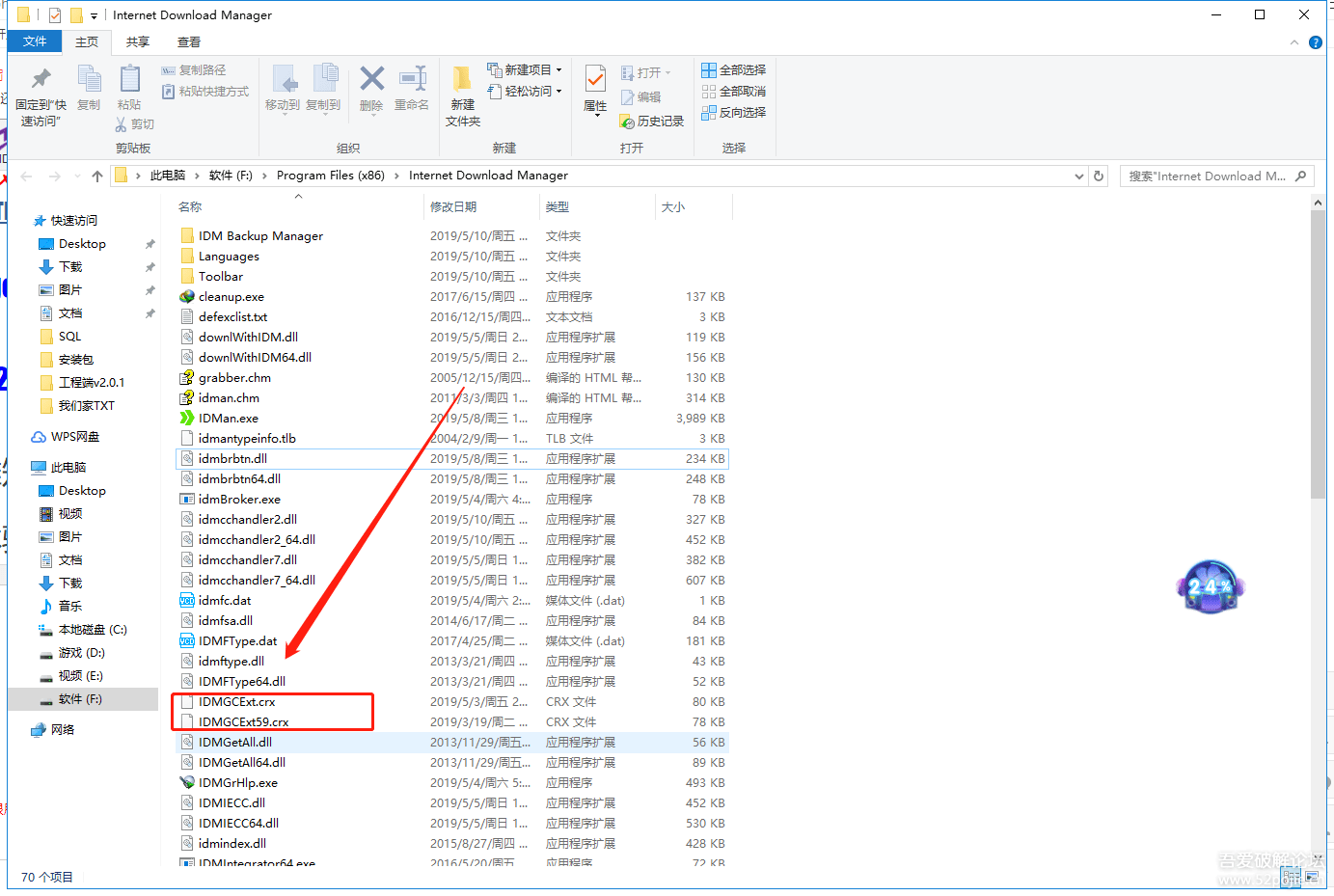Screen dimensions: 1334x896
Task: Select the IDMGCExt.crx file
Action: [237, 702]
